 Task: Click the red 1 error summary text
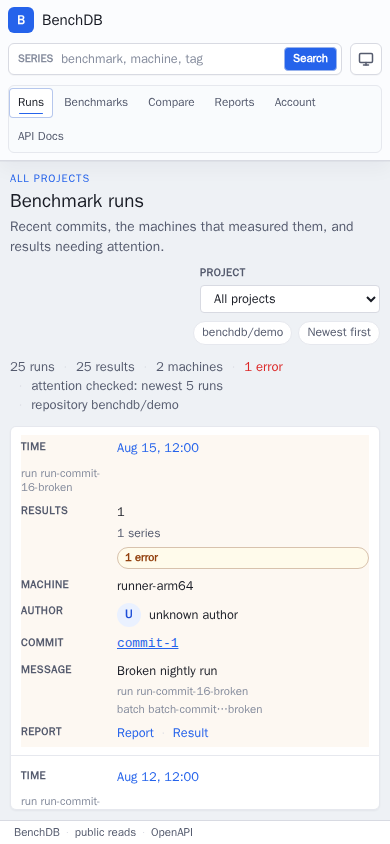(264, 367)
